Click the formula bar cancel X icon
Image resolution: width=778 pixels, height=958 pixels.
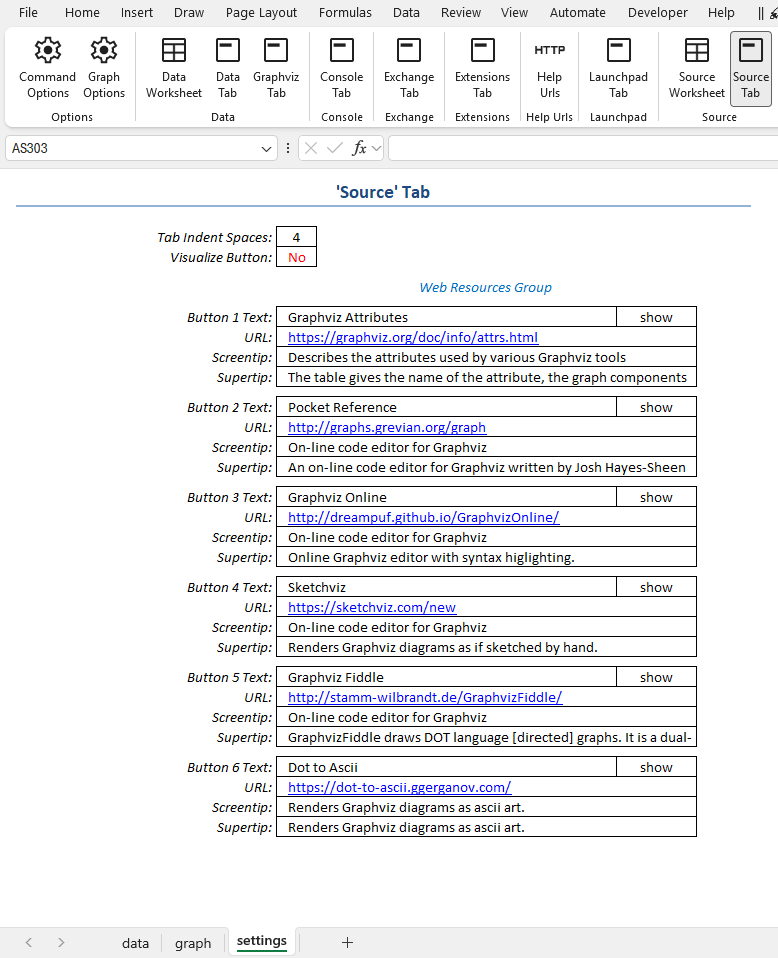point(310,148)
